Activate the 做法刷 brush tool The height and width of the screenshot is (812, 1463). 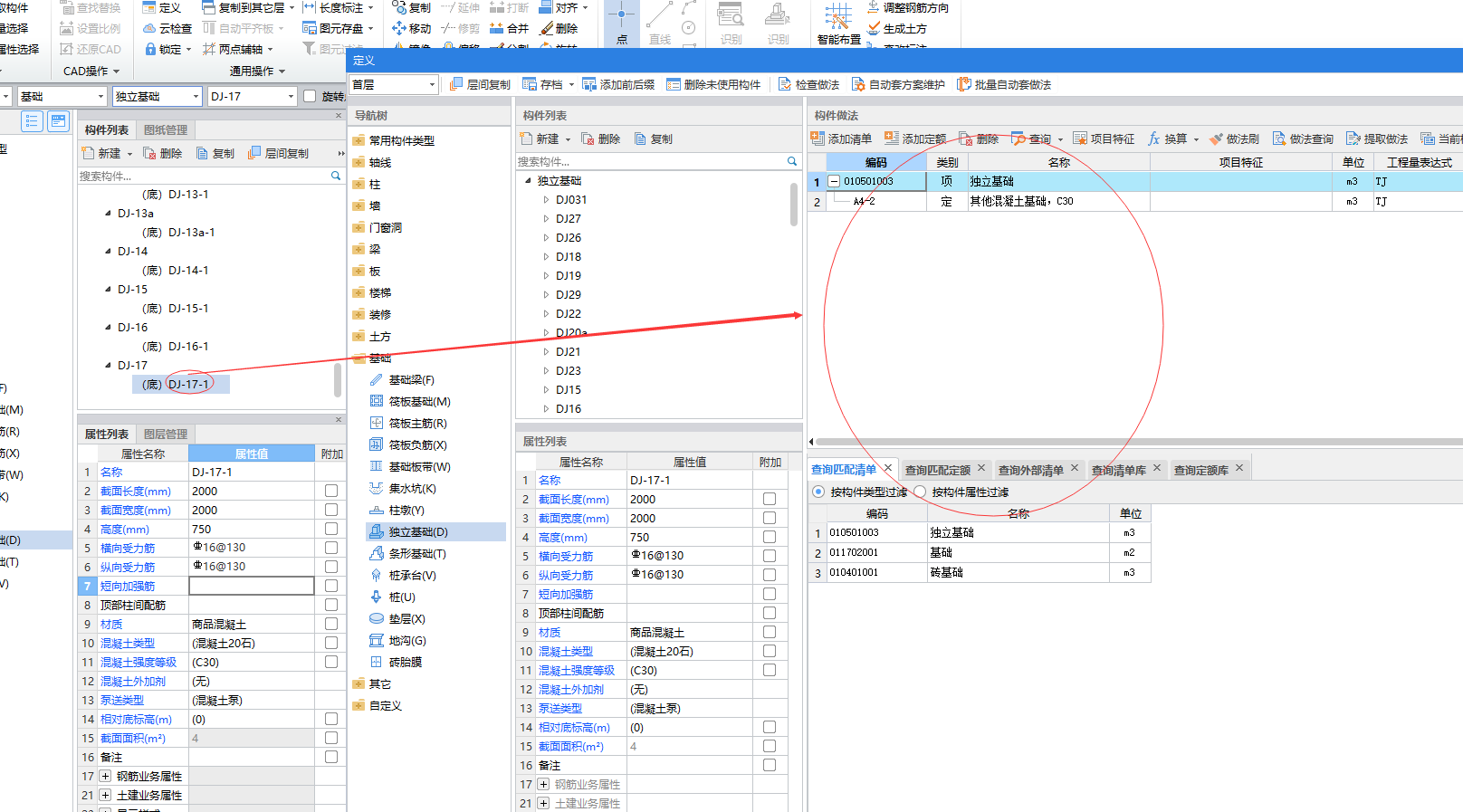(1234, 139)
